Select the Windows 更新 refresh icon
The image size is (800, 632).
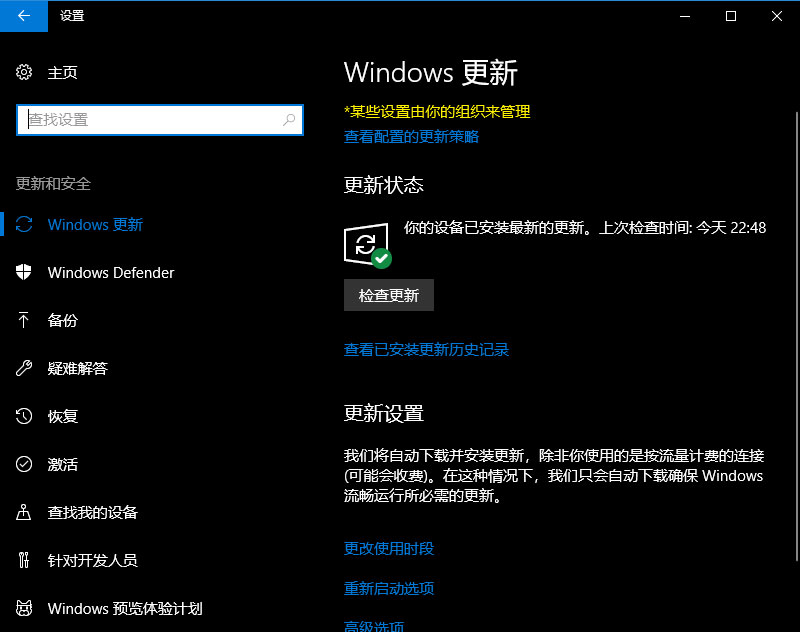coord(24,224)
